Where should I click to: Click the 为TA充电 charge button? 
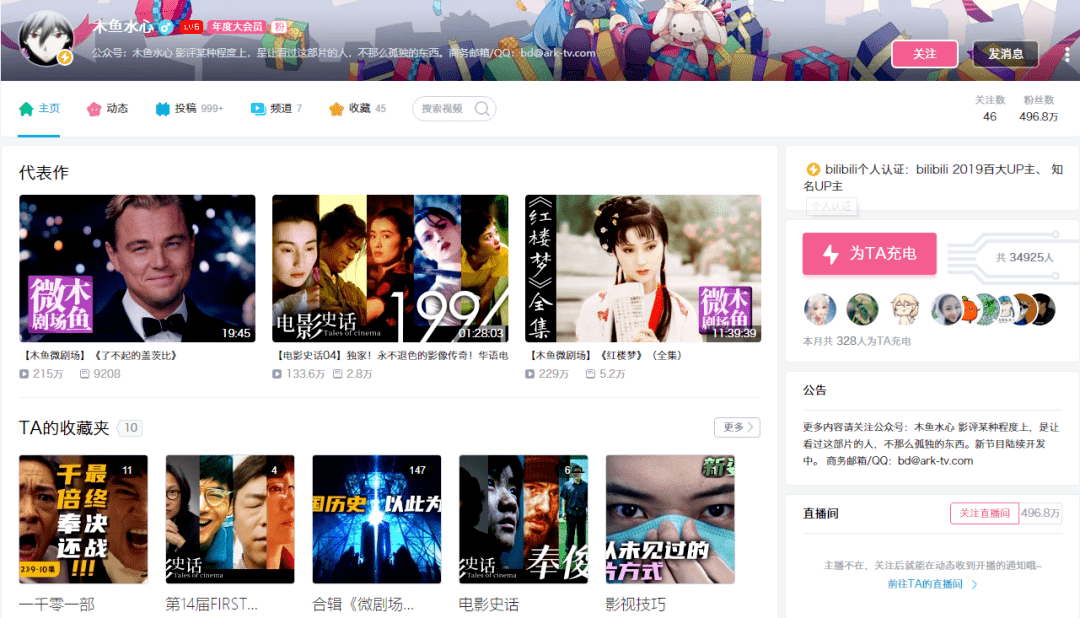[x=869, y=254]
